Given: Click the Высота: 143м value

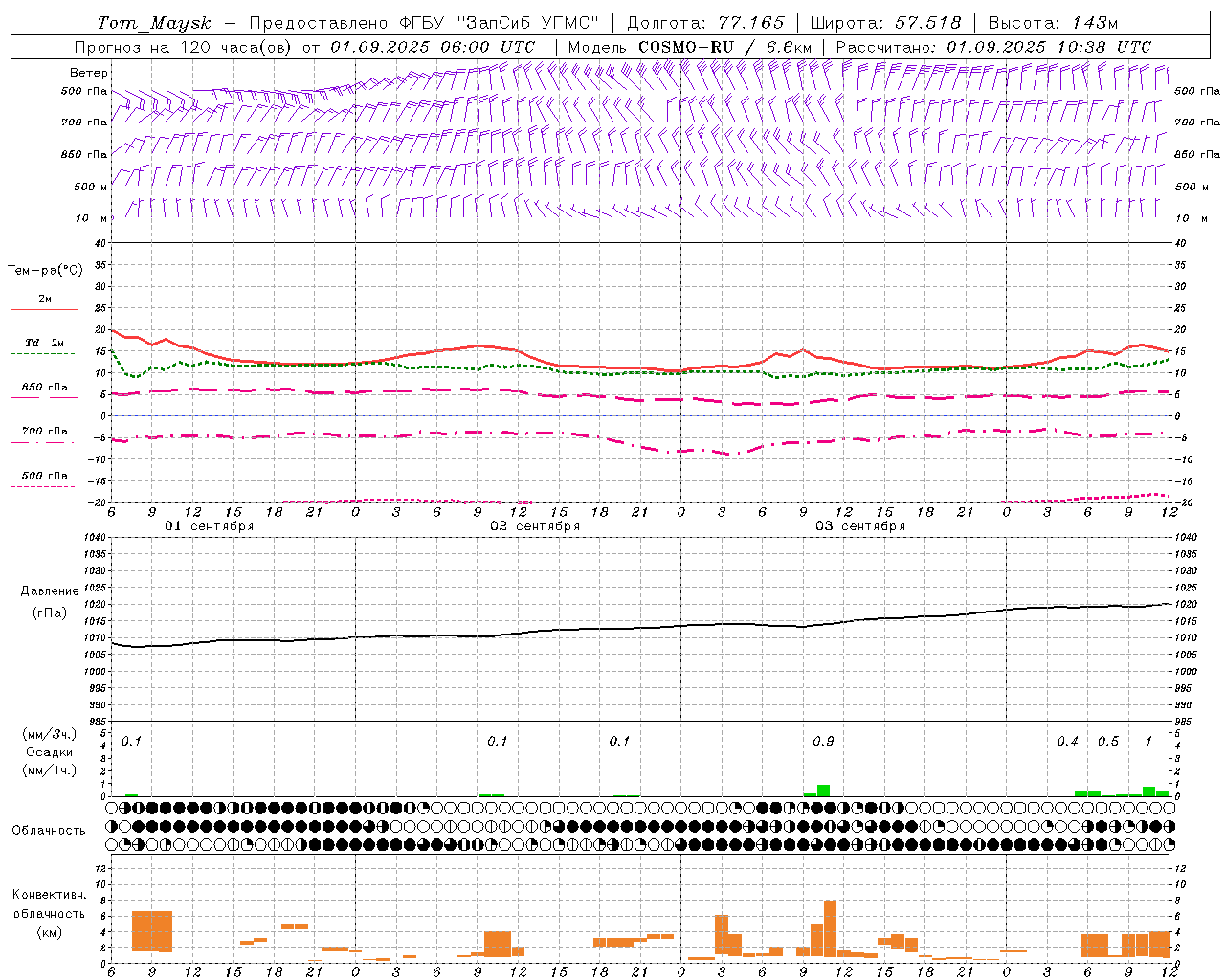Looking at the screenshot, I should tap(1053, 23).
